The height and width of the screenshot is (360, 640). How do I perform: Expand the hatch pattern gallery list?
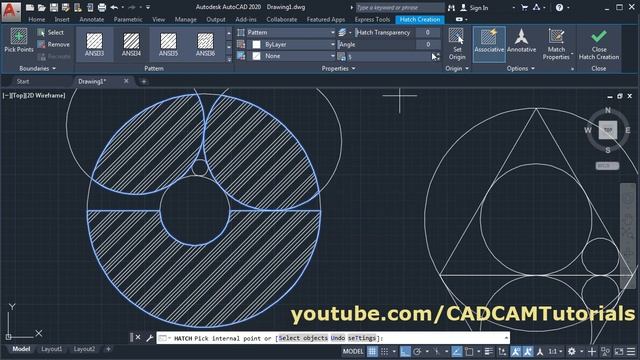(229, 59)
